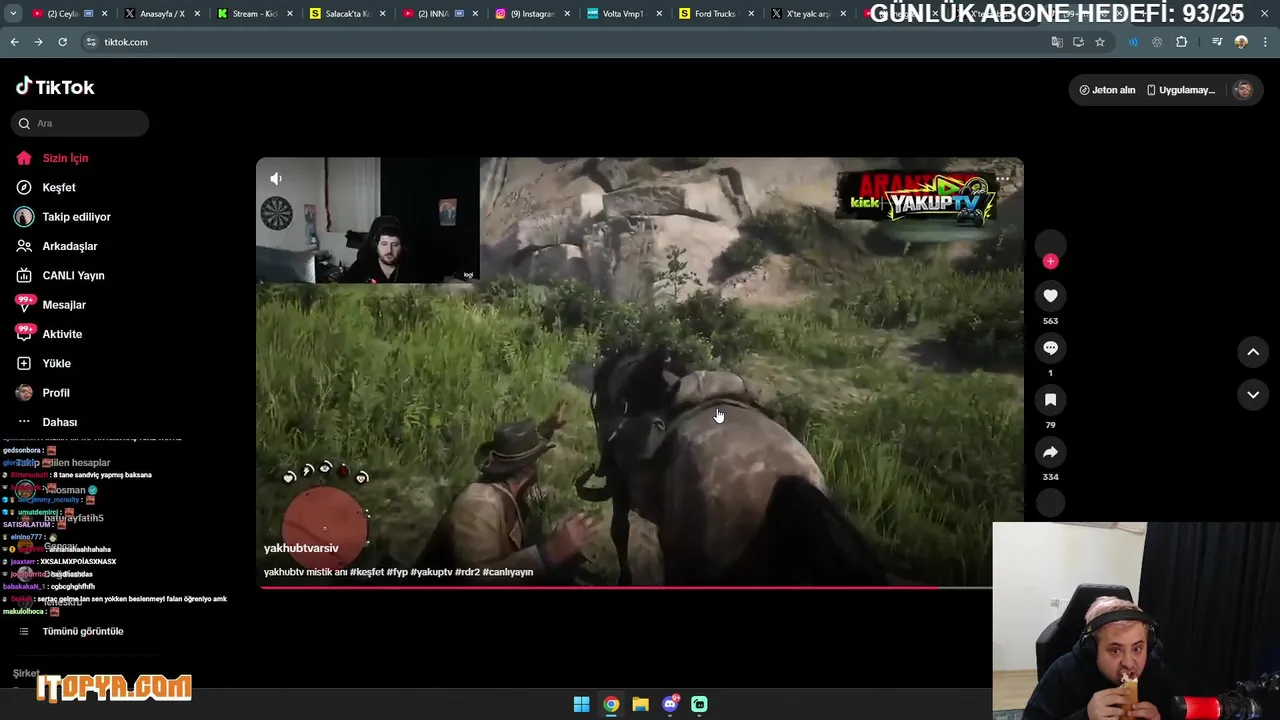
Task: Click Chrome translate page icon
Action: [1057, 42]
